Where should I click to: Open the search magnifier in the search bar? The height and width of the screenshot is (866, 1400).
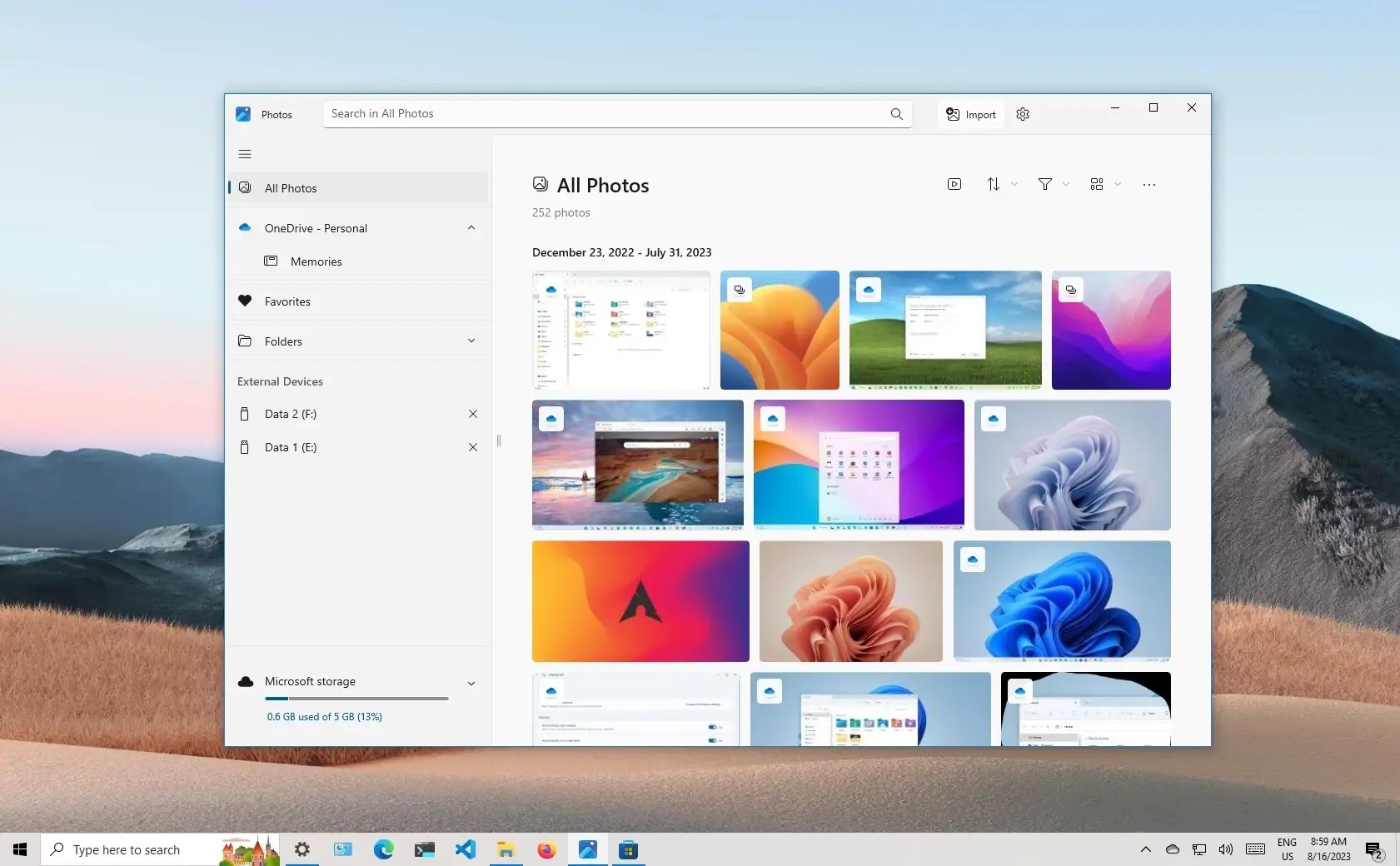[x=894, y=114]
